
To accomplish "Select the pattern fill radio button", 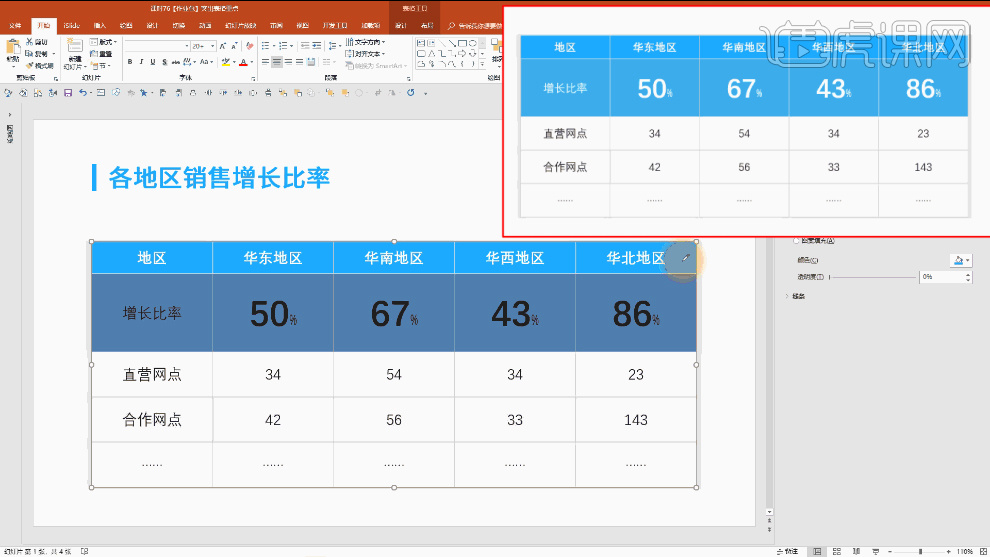I will point(796,241).
